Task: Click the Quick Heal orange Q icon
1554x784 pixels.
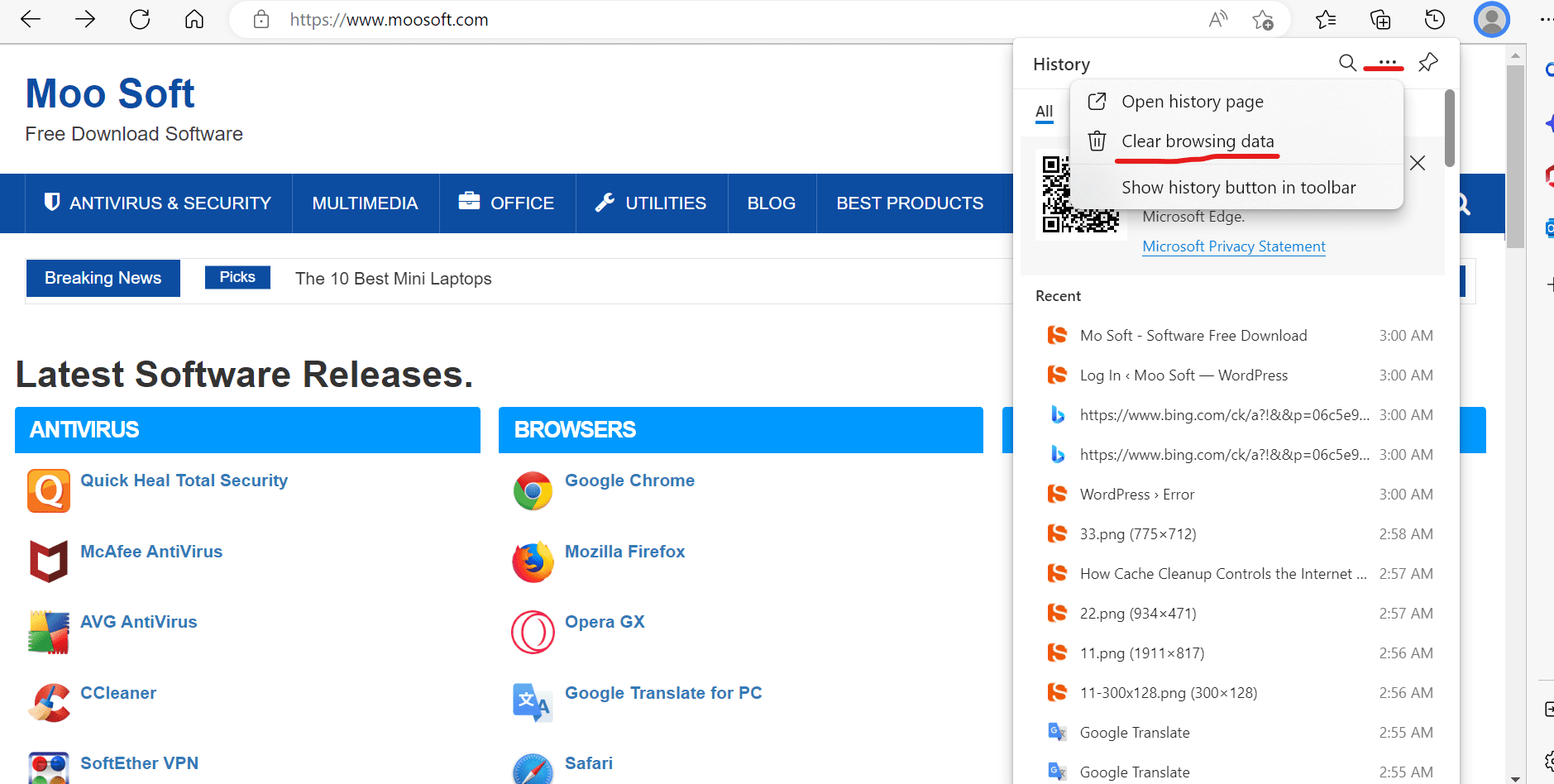Action: click(x=49, y=490)
